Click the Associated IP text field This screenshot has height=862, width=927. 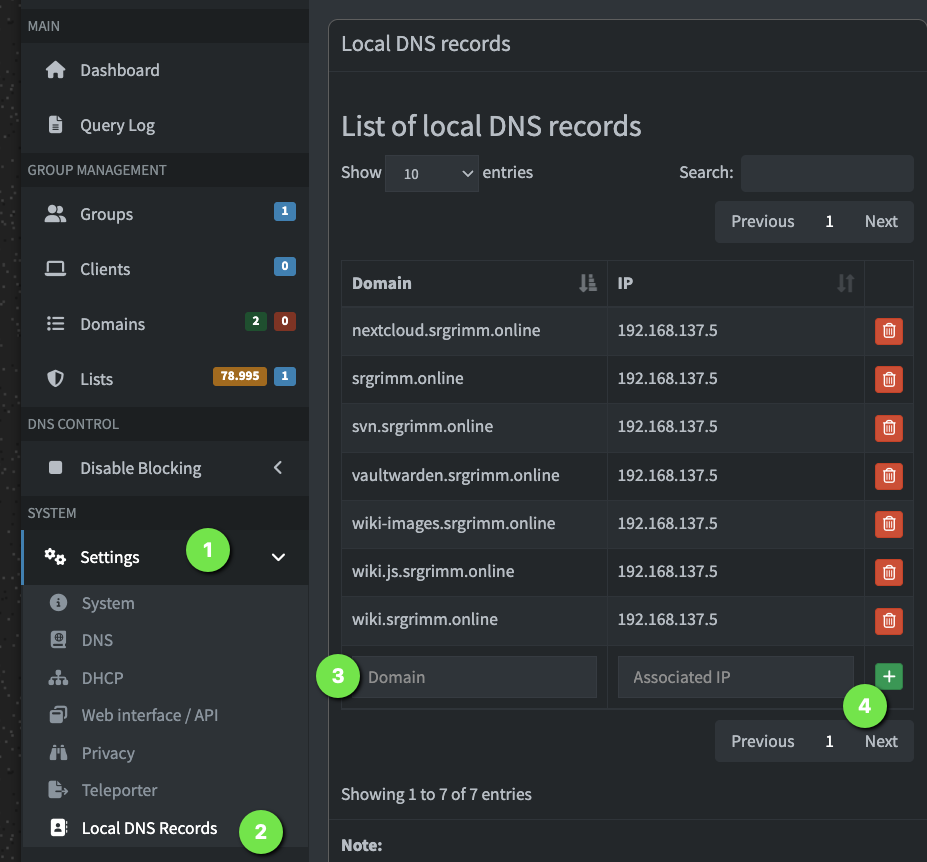click(x=735, y=677)
